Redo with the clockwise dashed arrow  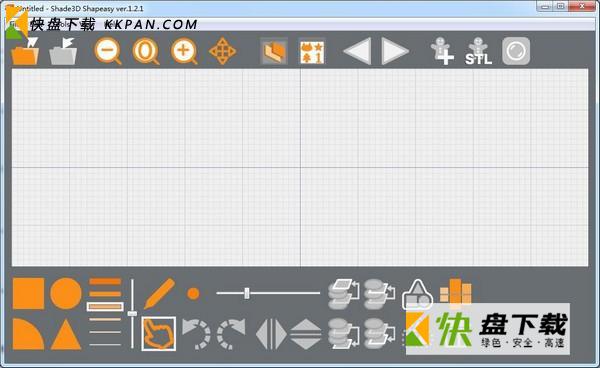click(x=232, y=334)
